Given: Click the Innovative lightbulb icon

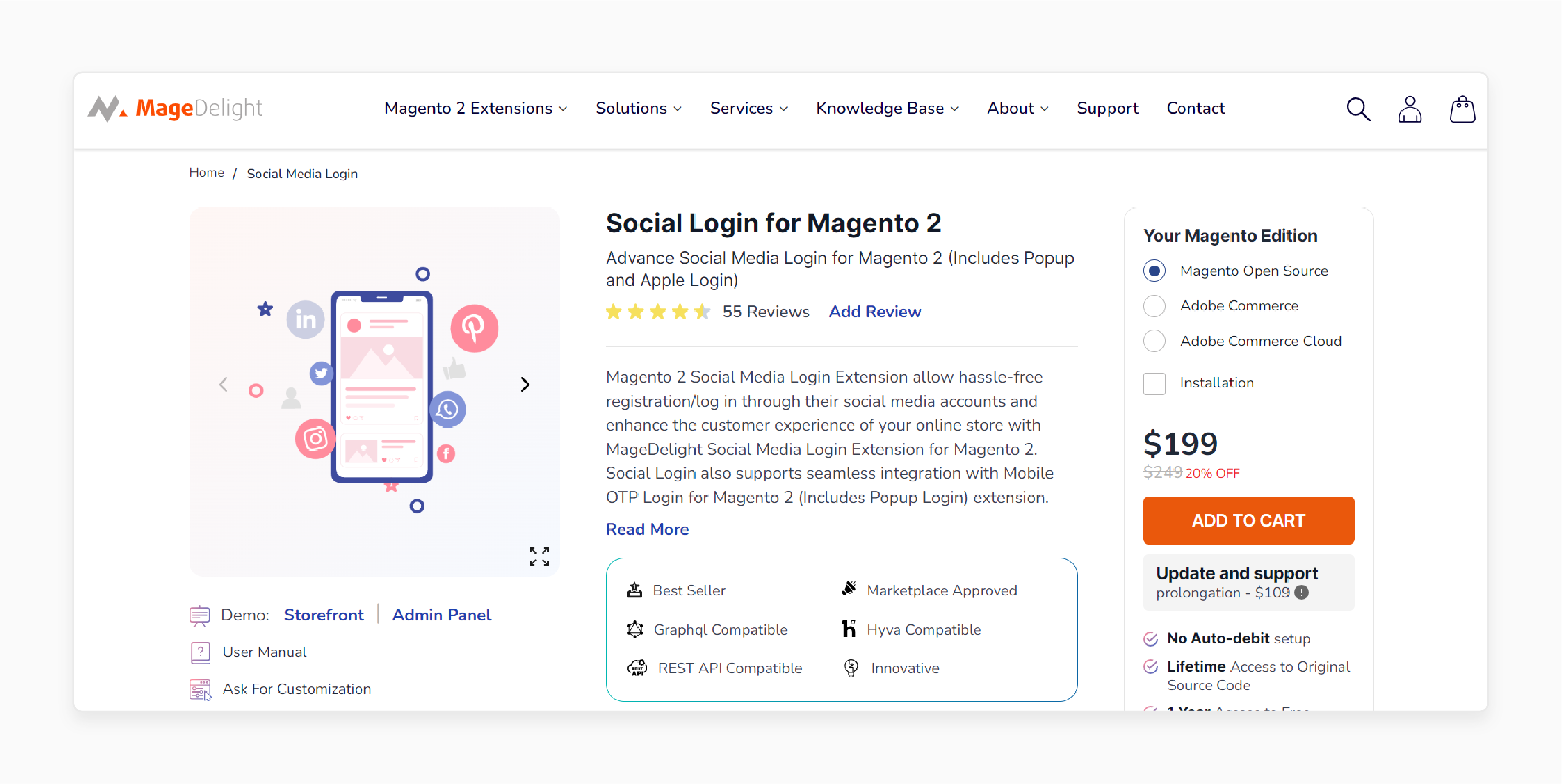Looking at the screenshot, I should coord(851,667).
